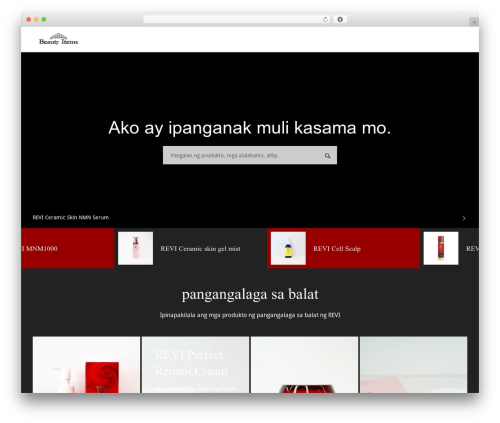Select the REVI MNM1000 carousel item
This screenshot has height=423, width=500.
(67, 248)
